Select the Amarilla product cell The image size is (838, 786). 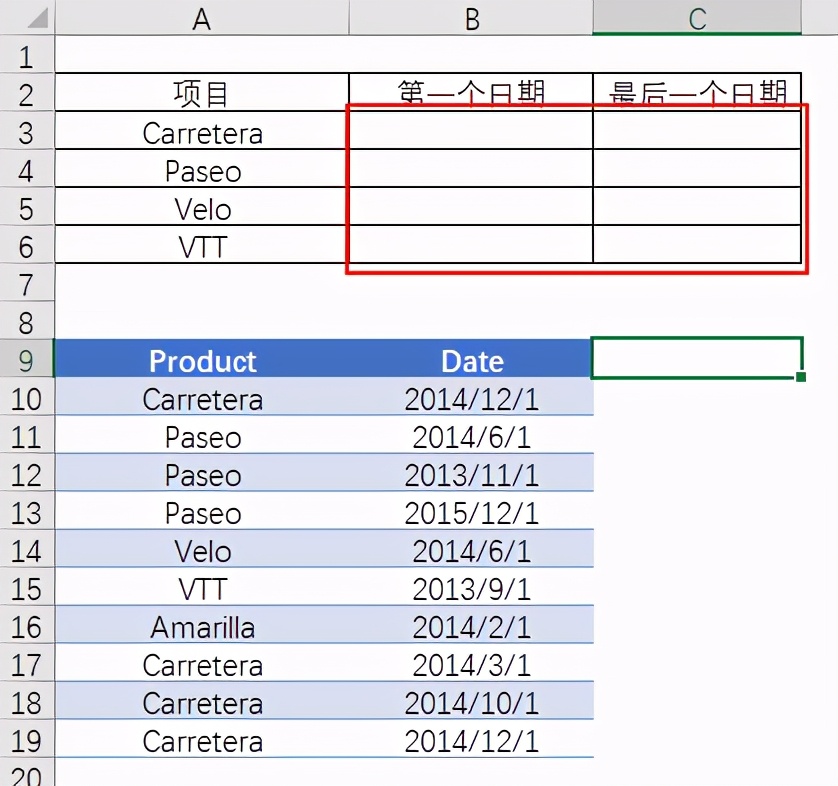(202, 627)
